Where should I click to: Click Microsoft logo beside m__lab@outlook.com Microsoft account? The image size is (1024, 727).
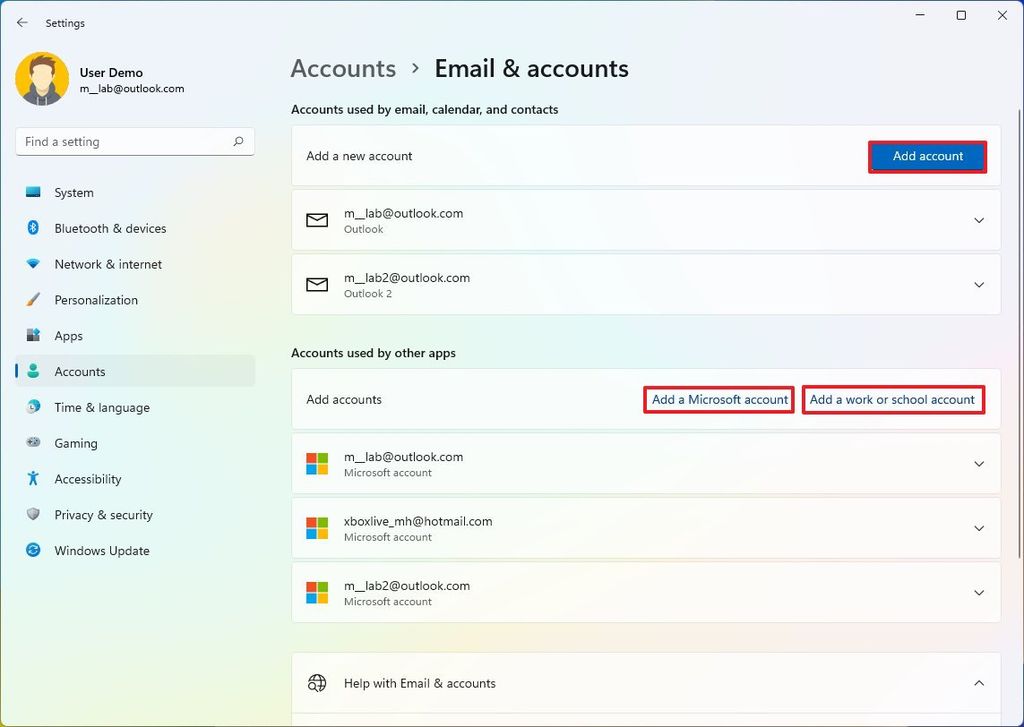(317, 464)
